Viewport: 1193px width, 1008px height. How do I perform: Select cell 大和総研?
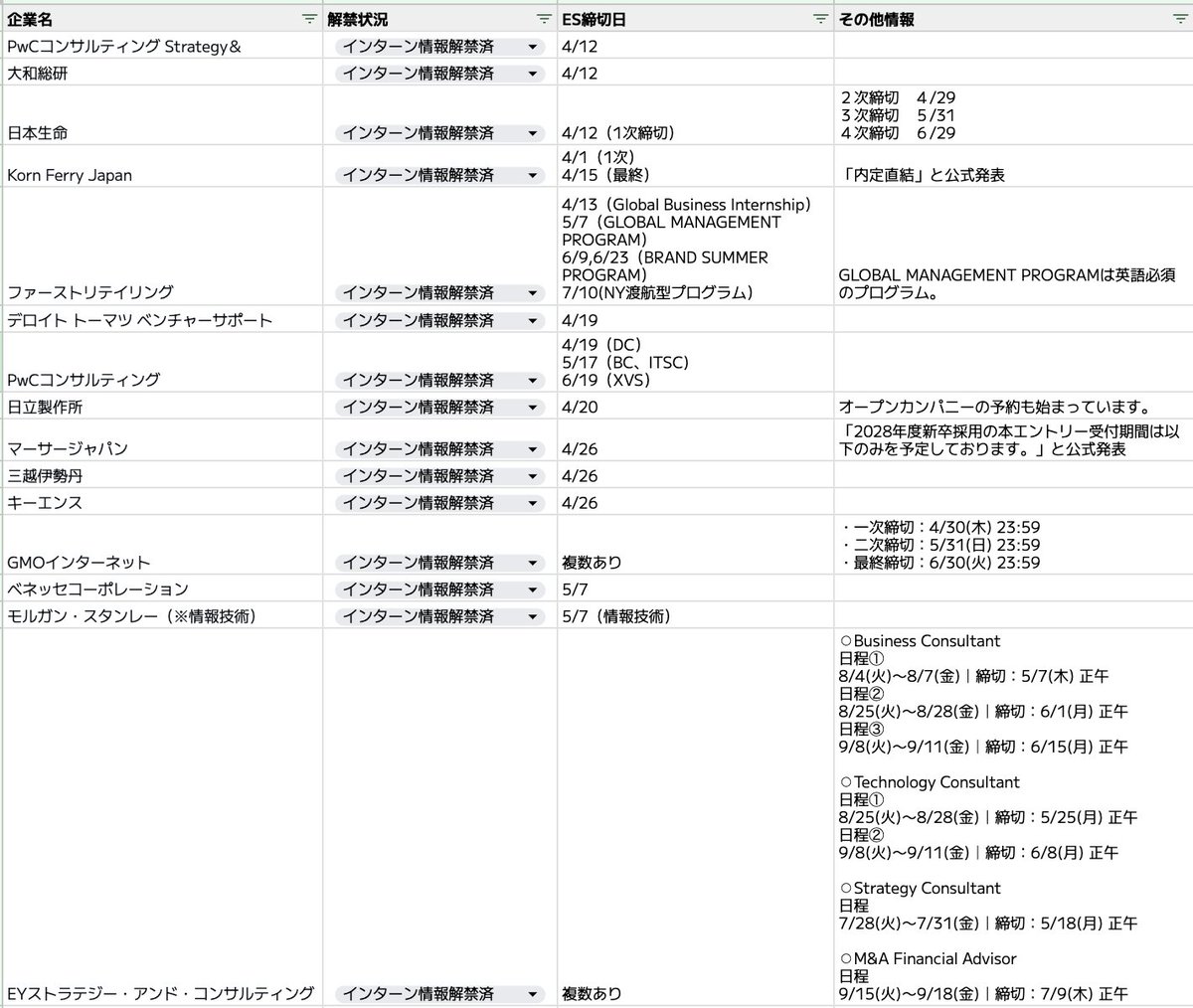tap(161, 73)
